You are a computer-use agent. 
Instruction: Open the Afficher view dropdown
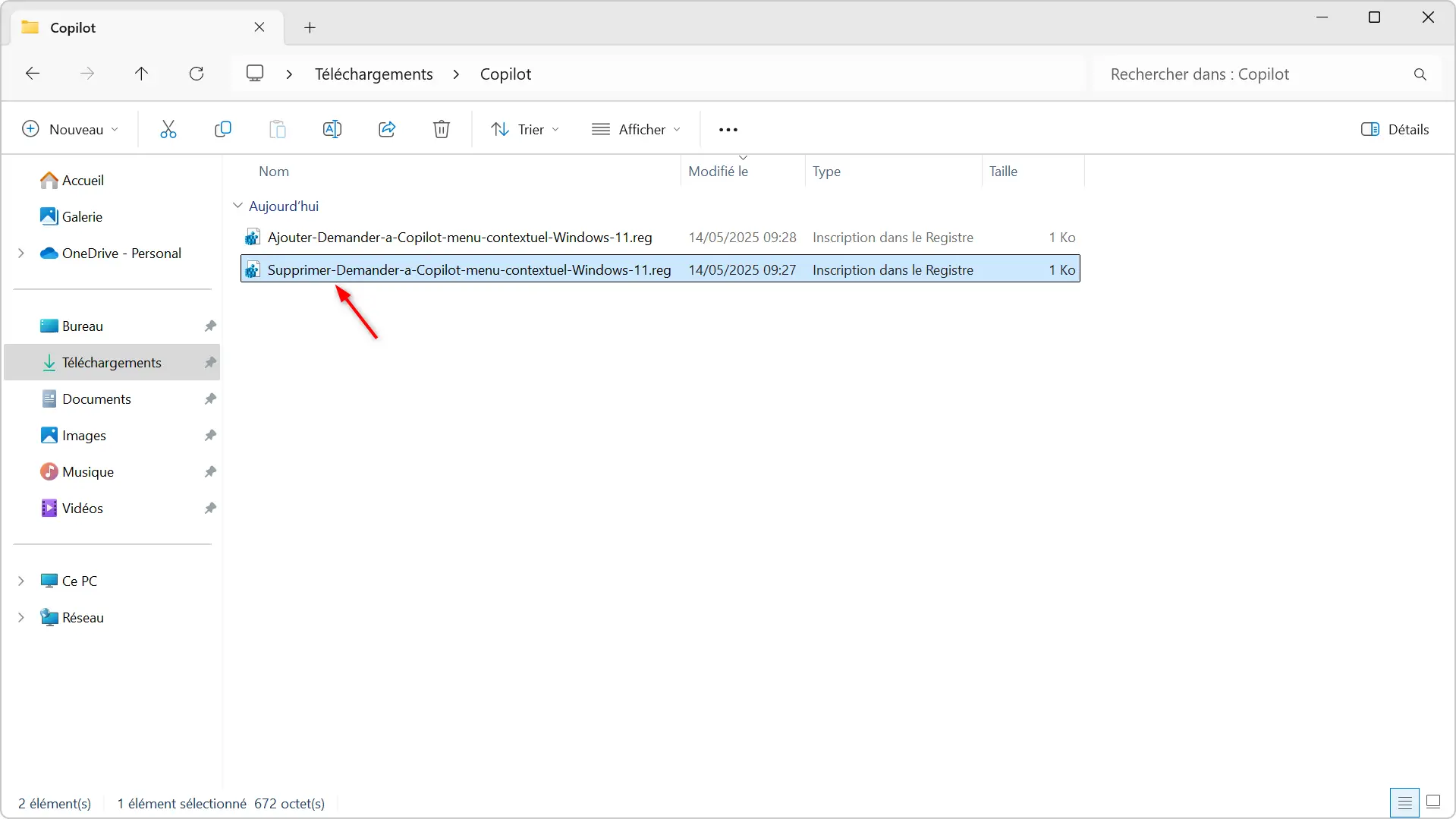coord(637,130)
